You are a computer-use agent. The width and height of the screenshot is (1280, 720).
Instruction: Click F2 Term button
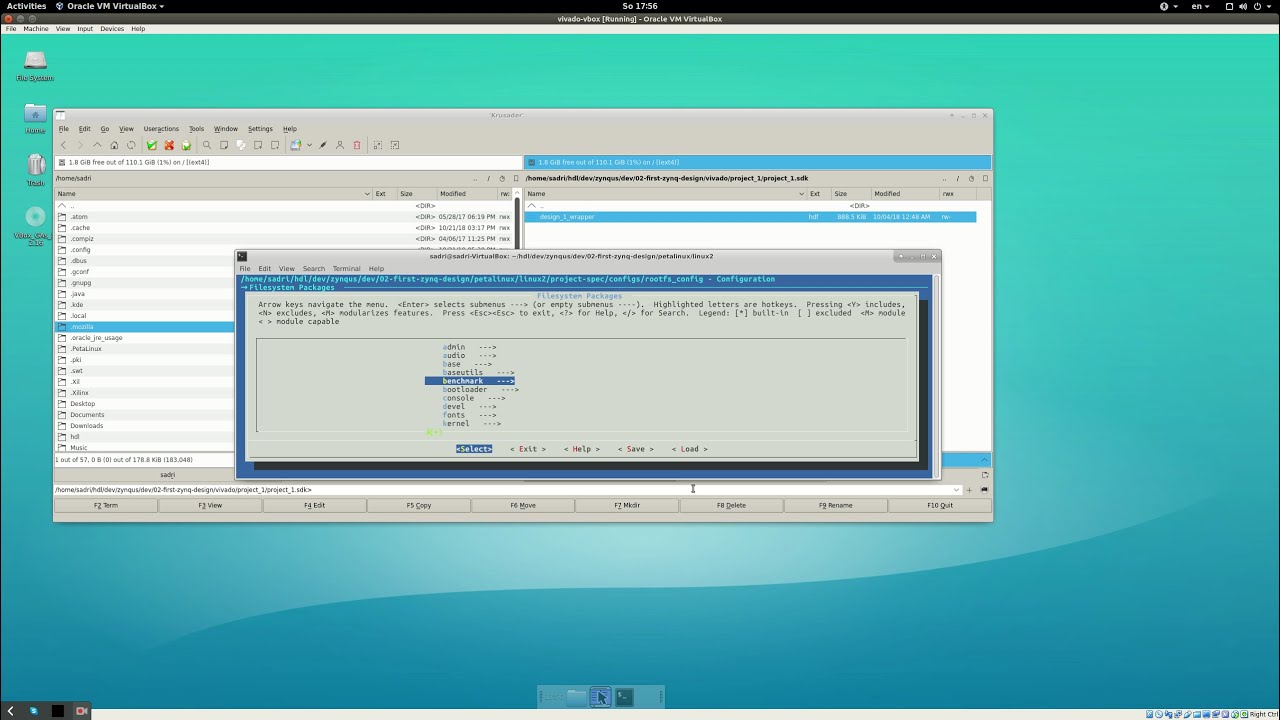pyautogui.click(x=105, y=505)
